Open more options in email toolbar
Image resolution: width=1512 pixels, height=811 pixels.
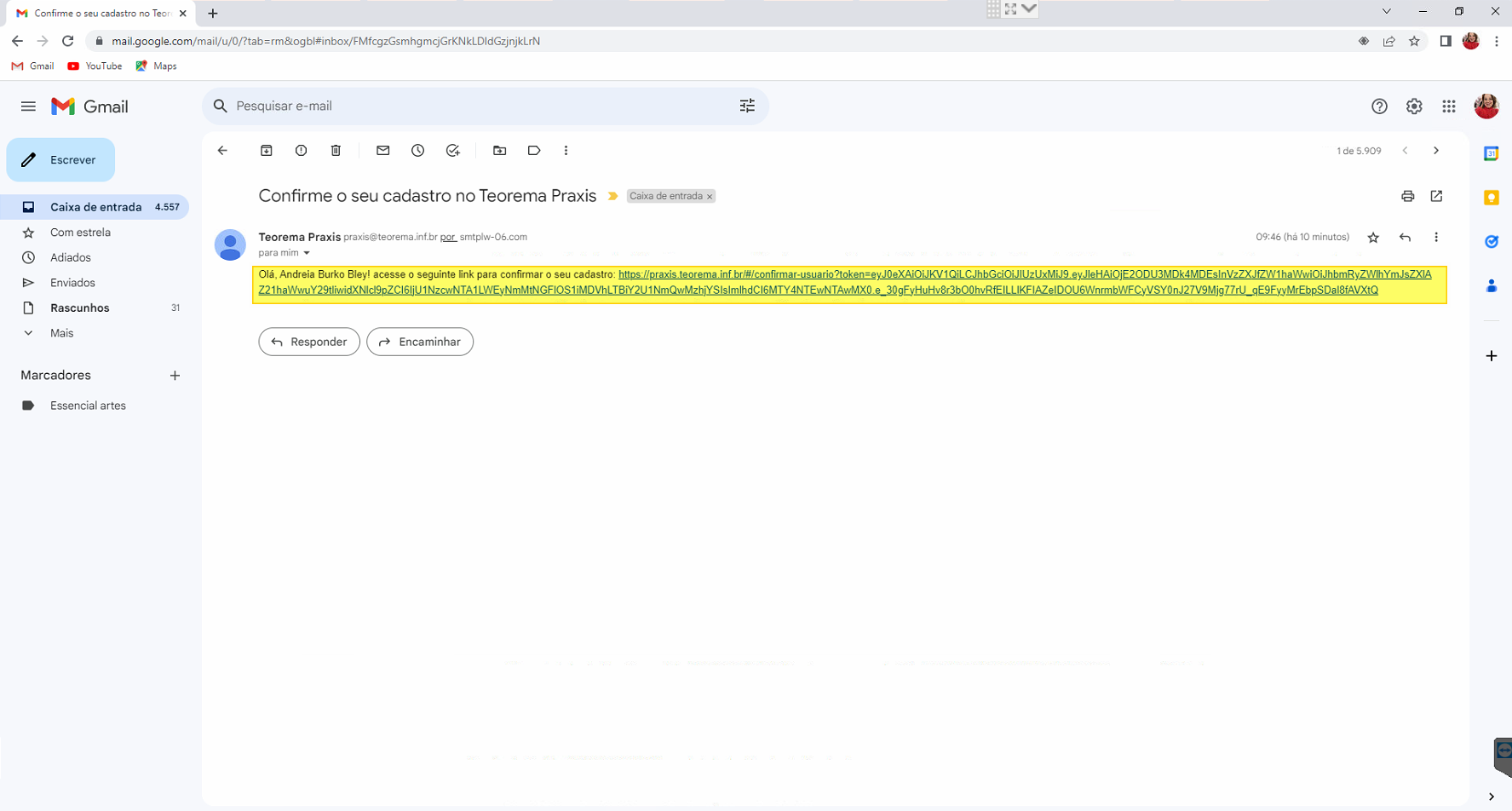[566, 151]
